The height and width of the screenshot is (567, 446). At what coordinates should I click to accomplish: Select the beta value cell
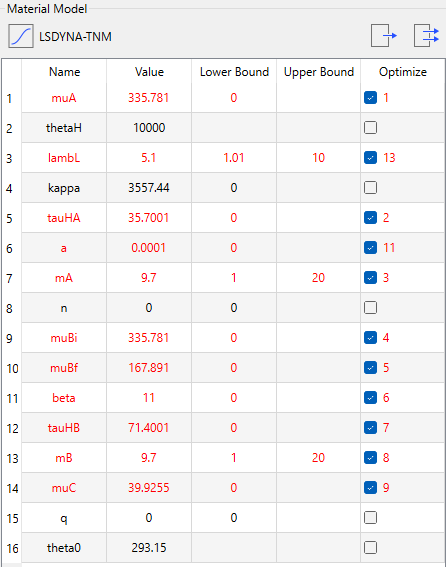(x=149, y=398)
